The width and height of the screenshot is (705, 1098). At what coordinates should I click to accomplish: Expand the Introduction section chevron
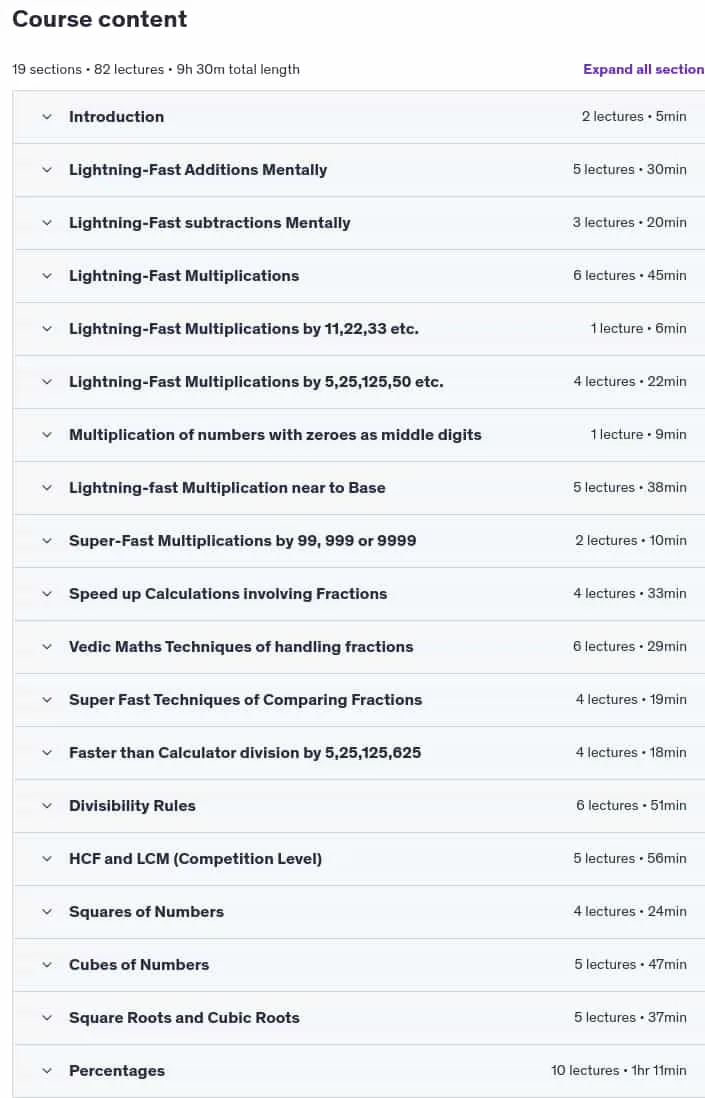47,117
